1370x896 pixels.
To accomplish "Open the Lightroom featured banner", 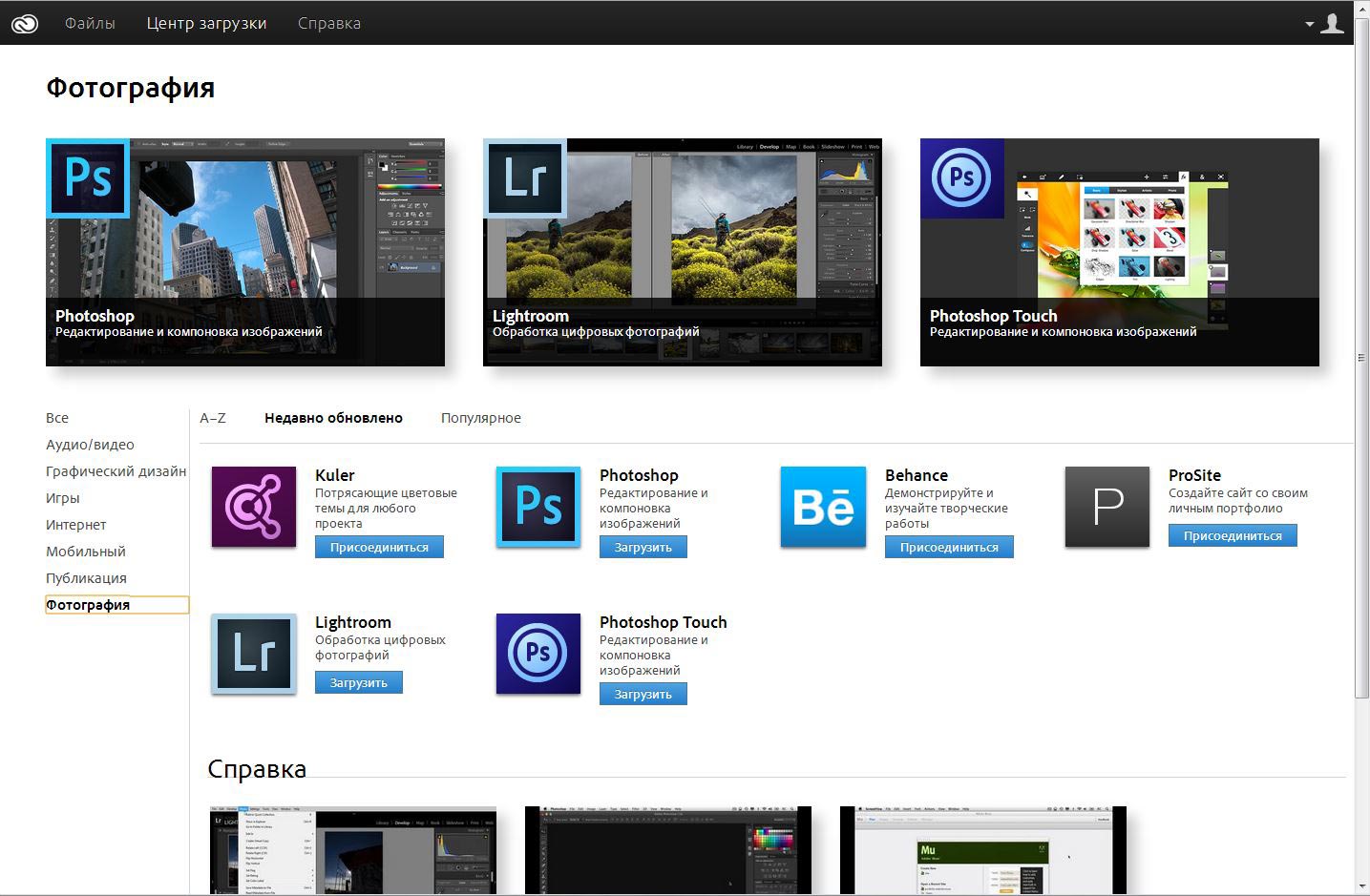I will click(683, 252).
